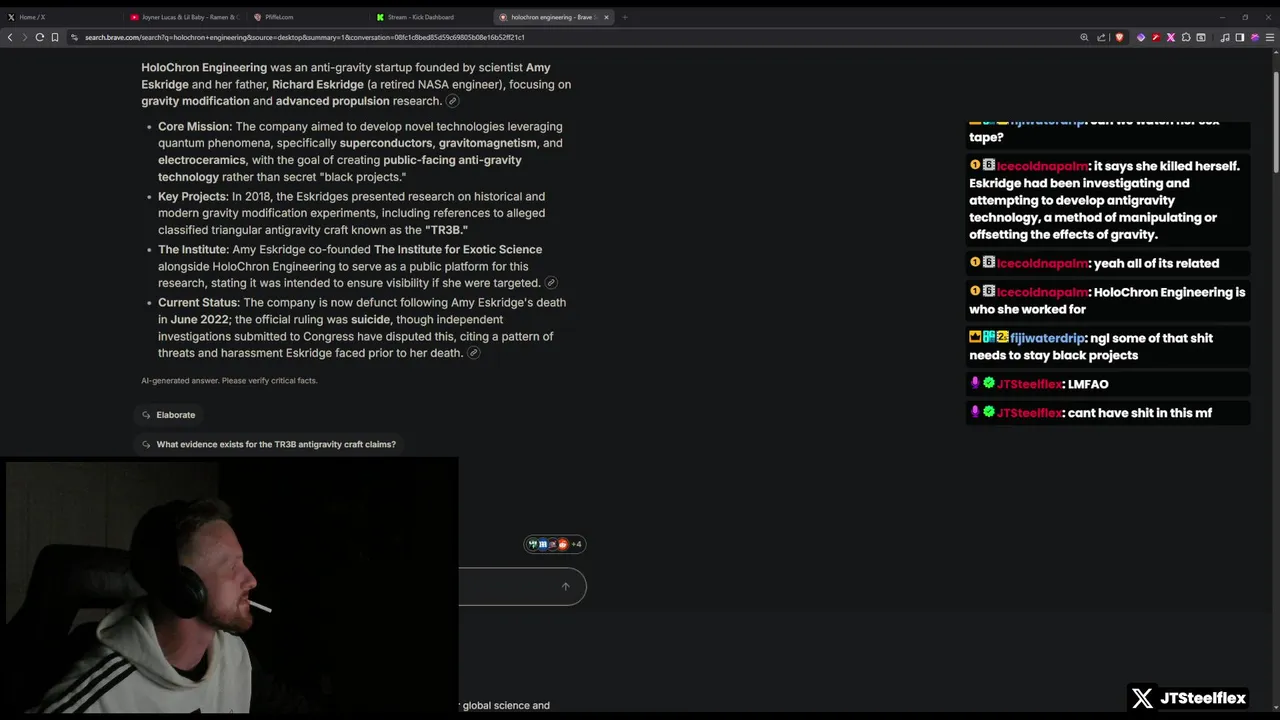This screenshot has width=1280, height=720.
Task: Click the bold 'HoloChron Engineering' heading text
Action: (x=204, y=67)
